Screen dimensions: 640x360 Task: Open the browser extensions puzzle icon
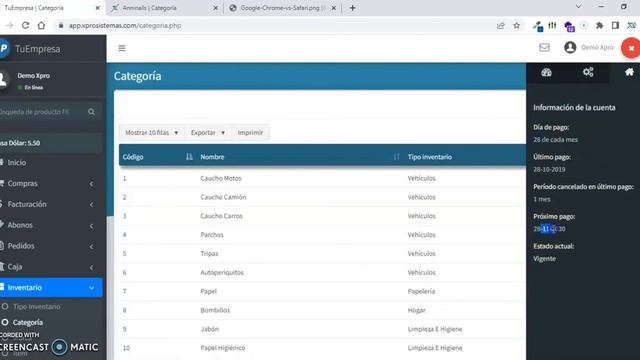click(599, 25)
